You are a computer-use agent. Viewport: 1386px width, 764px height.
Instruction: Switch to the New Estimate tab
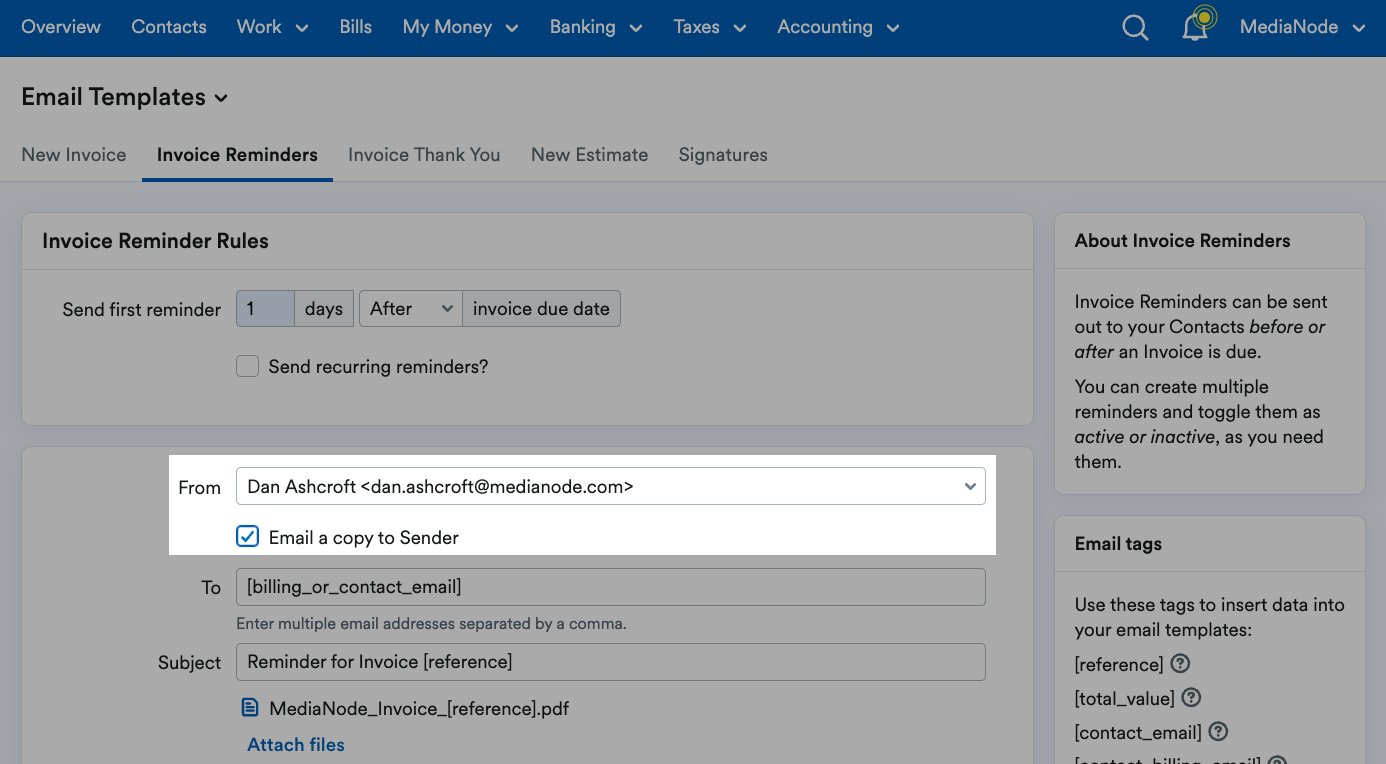coord(589,155)
